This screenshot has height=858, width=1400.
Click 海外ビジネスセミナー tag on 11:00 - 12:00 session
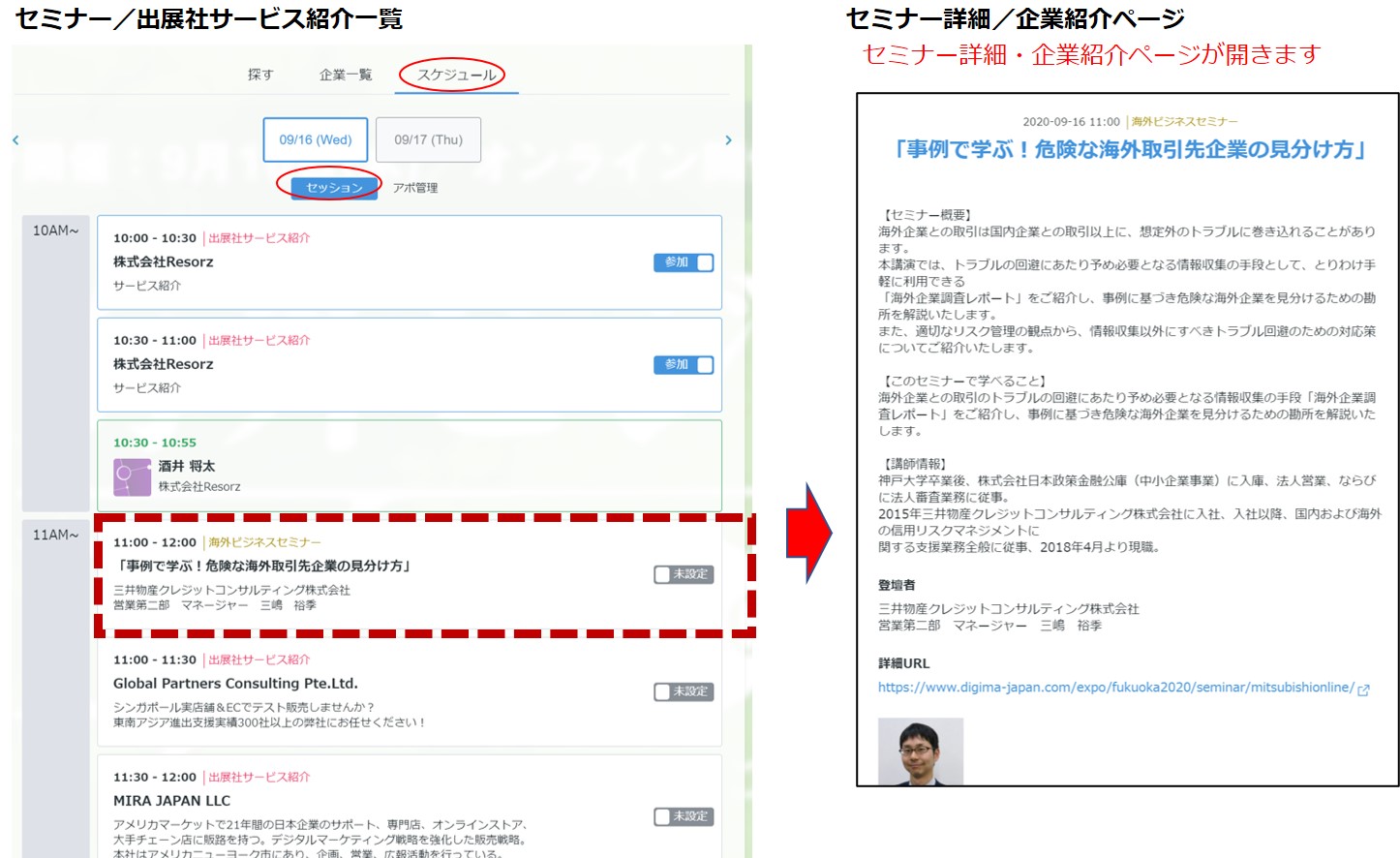coord(264,543)
